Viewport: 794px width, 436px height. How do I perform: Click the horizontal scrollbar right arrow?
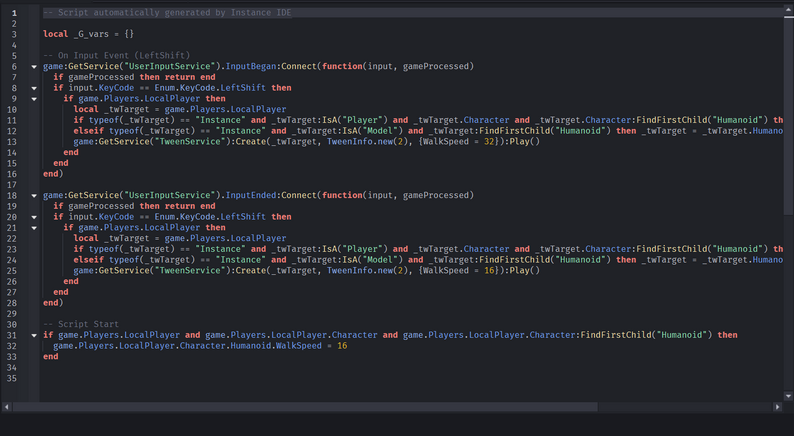click(x=777, y=407)
